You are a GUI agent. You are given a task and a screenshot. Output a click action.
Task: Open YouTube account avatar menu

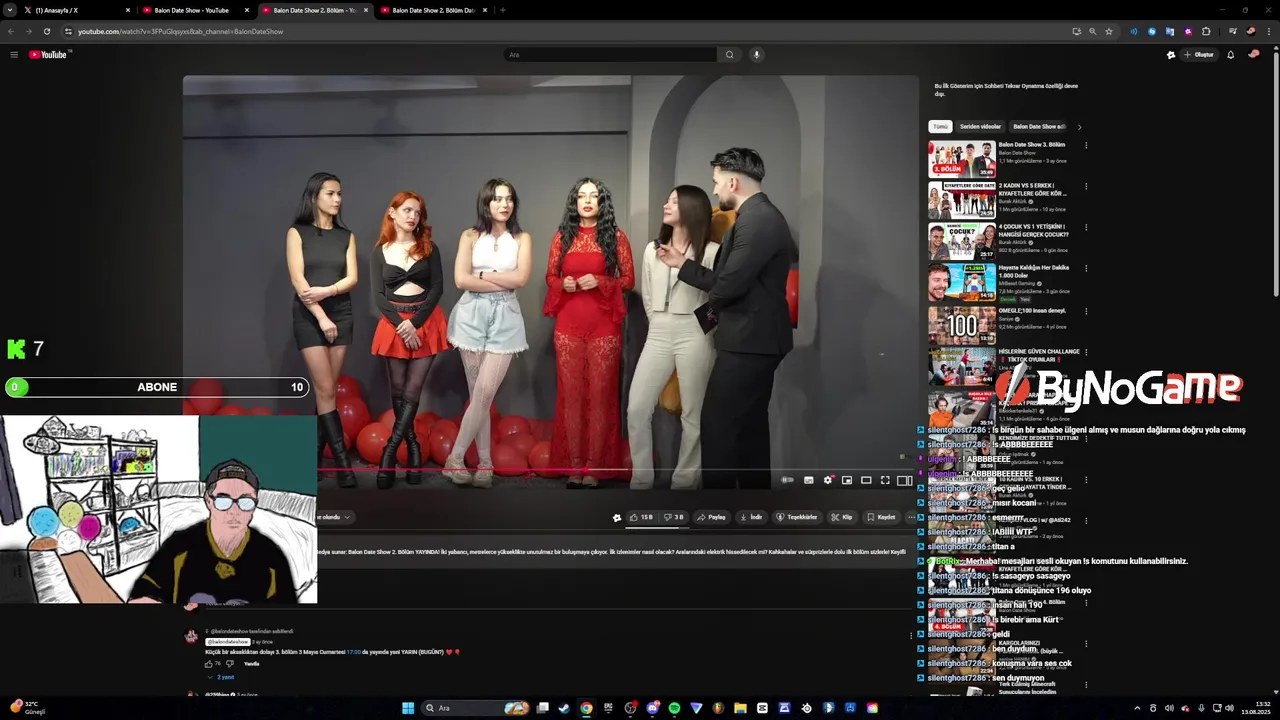pos(1254,55)
